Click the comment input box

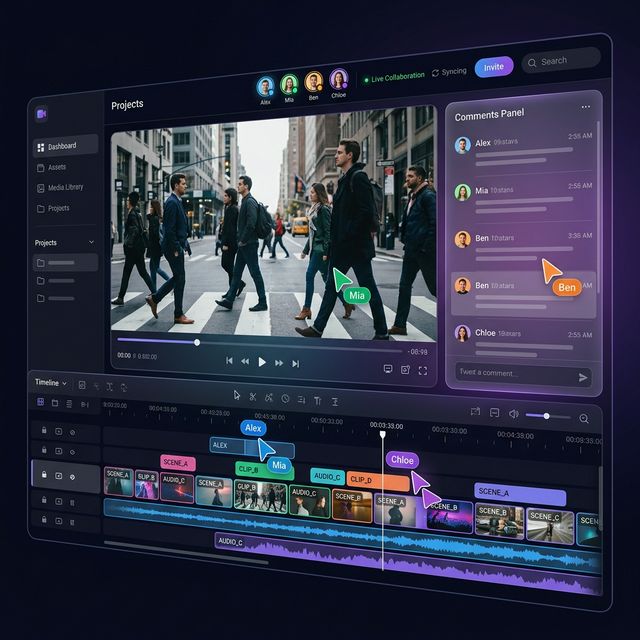click(x=523, y=374)
